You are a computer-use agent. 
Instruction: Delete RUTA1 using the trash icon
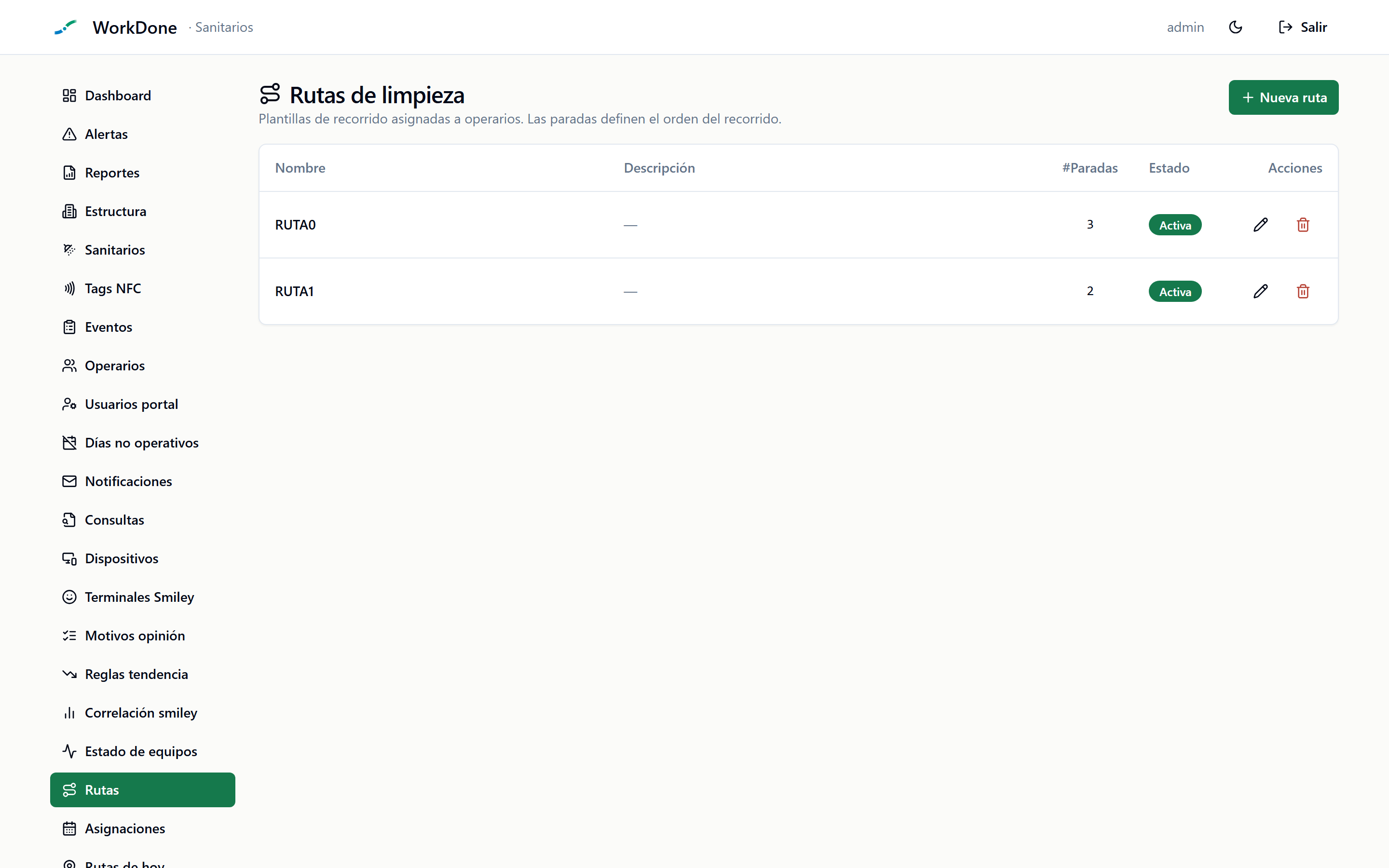tap(1303, 291)
